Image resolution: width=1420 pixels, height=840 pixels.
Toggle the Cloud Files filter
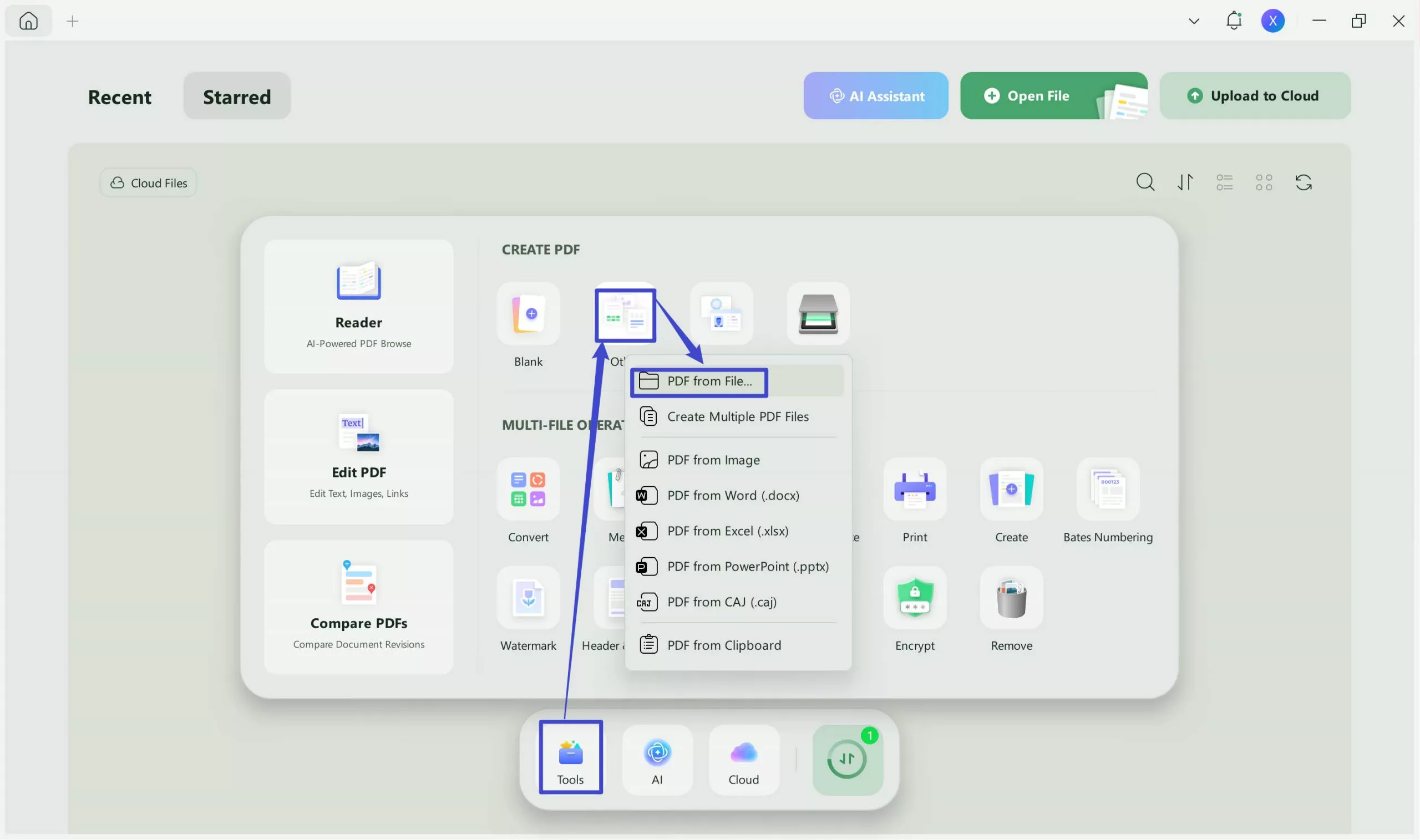click(148, 182)
